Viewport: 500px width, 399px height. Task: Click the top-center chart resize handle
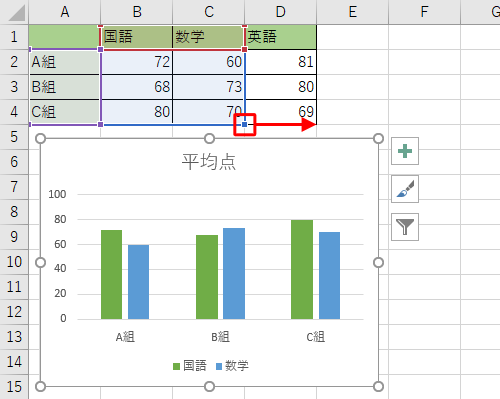pos(209,138)
